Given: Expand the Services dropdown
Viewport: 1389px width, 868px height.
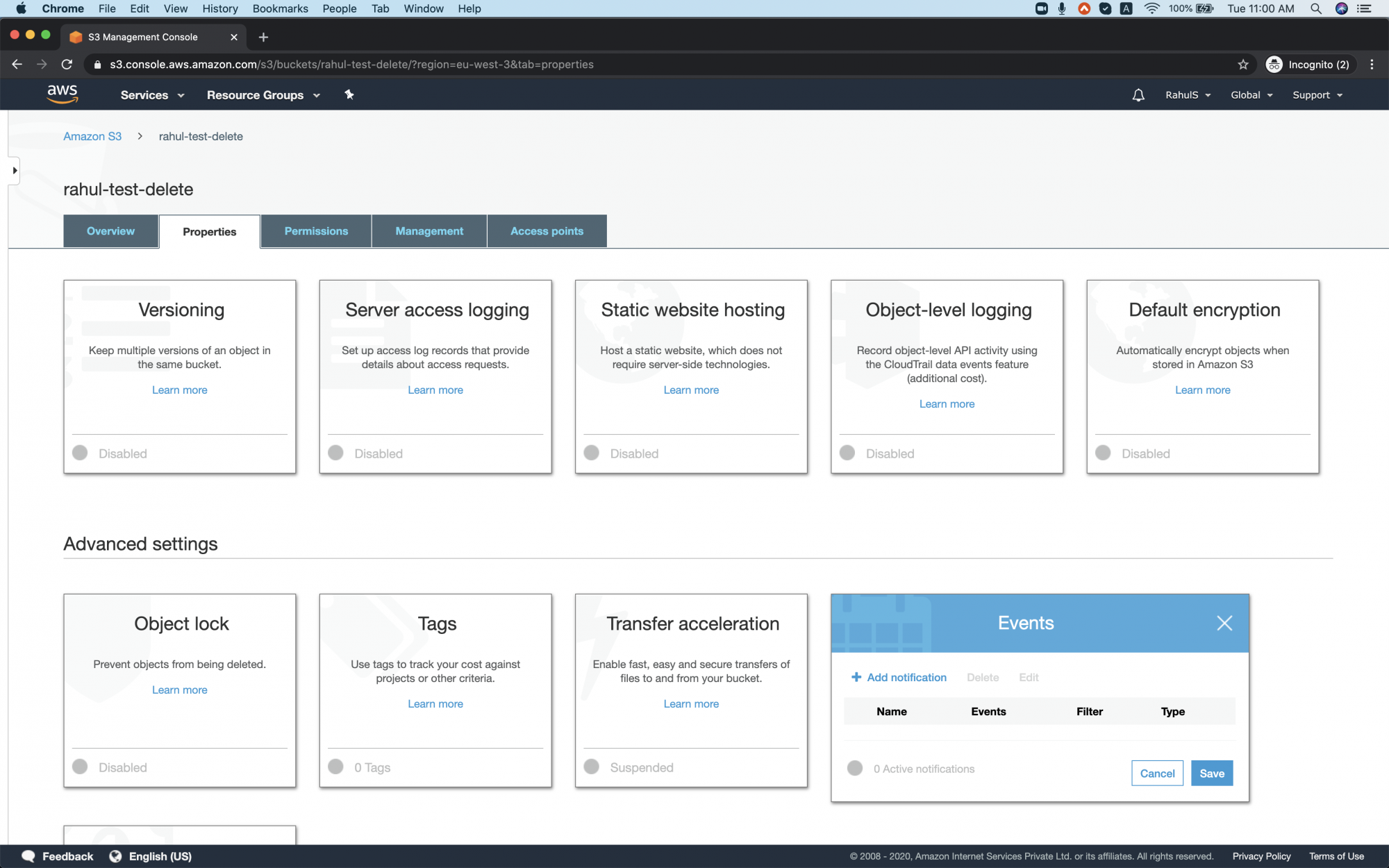Looking at the screenshot, I should 151,94.
